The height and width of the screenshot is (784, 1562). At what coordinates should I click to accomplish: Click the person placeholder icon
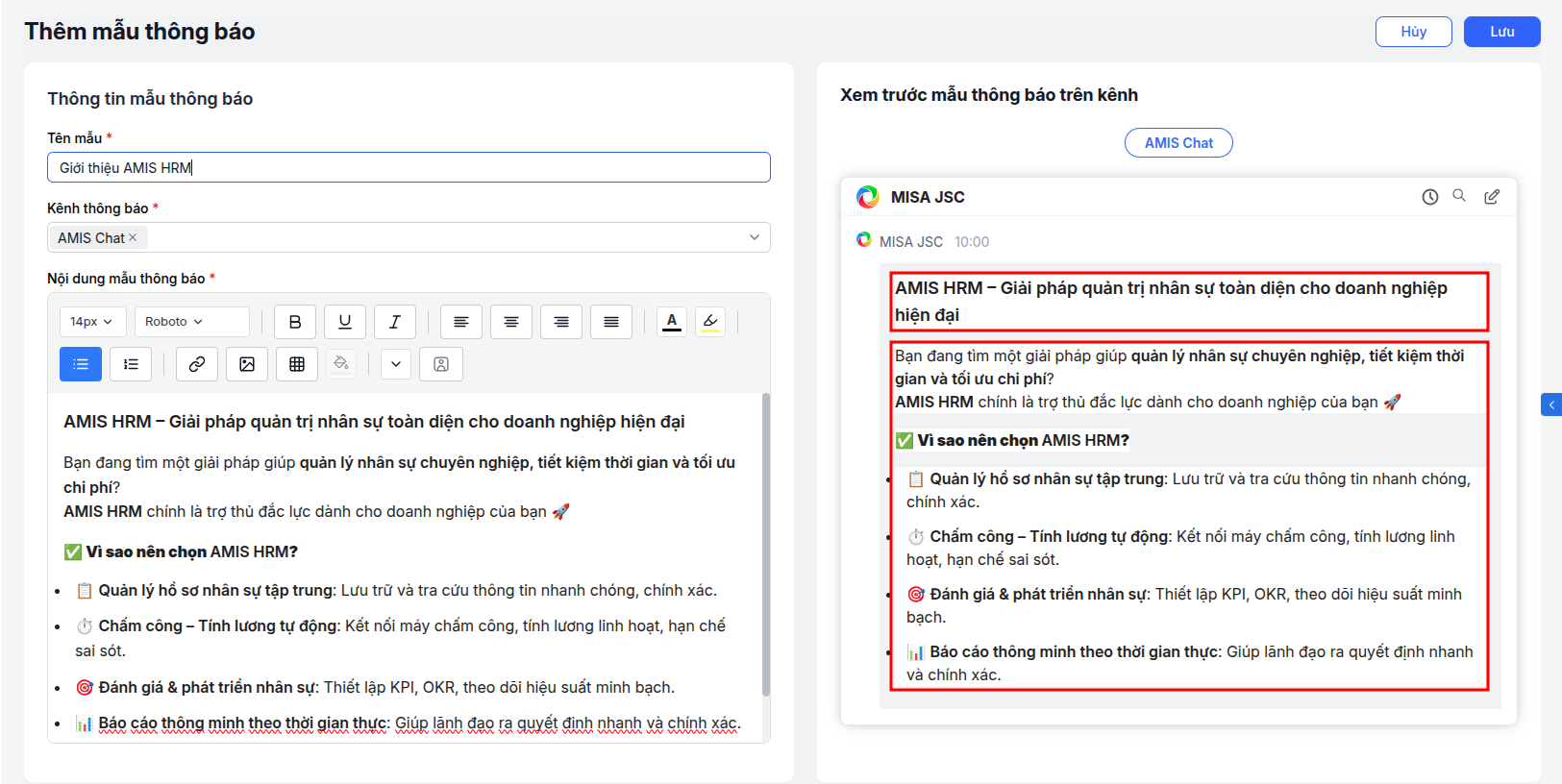coord(441,364)
